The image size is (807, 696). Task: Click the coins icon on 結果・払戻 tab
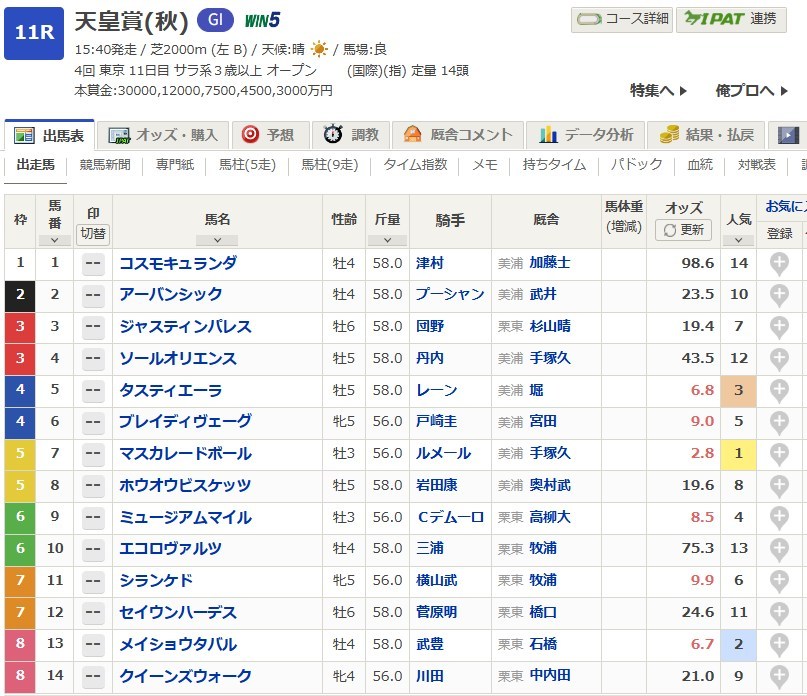click(x=670, y=135)
